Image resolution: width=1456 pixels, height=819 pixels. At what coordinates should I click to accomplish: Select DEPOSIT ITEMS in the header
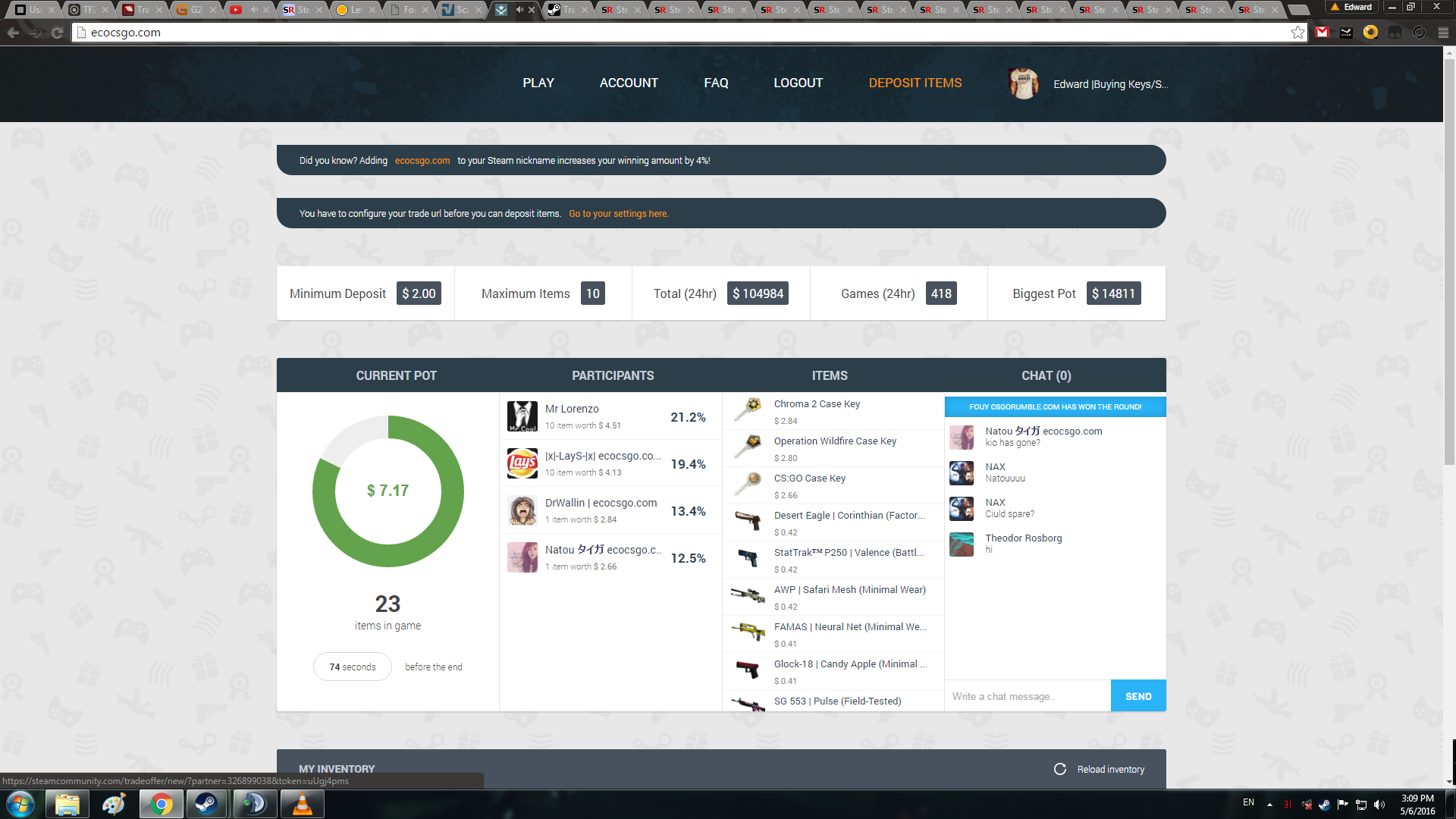tap(915, 83)
